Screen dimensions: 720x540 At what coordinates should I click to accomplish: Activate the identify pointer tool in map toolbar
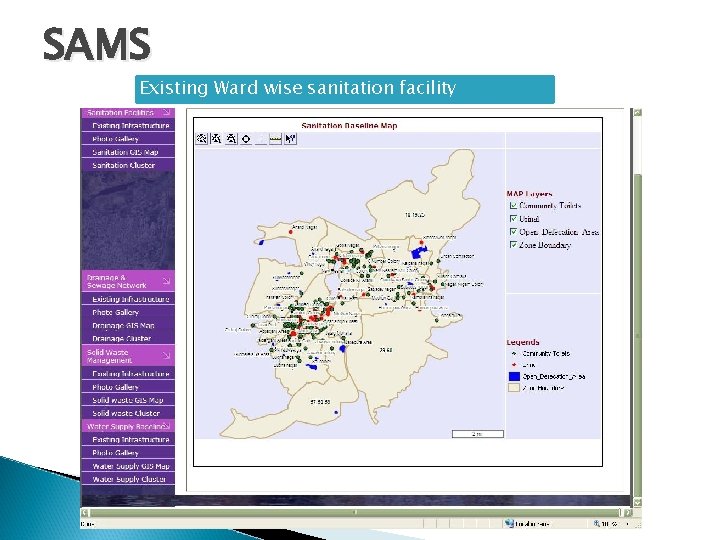pyautogui.click(x=290, y=139)
